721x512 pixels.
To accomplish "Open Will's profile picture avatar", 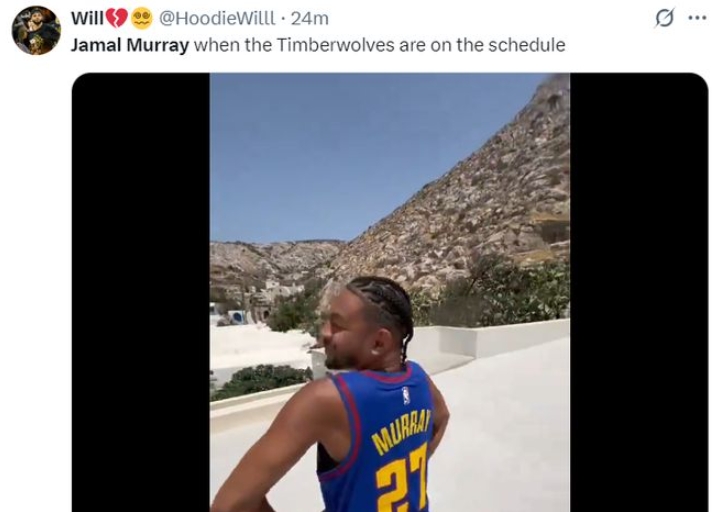I will coord(36,30).
